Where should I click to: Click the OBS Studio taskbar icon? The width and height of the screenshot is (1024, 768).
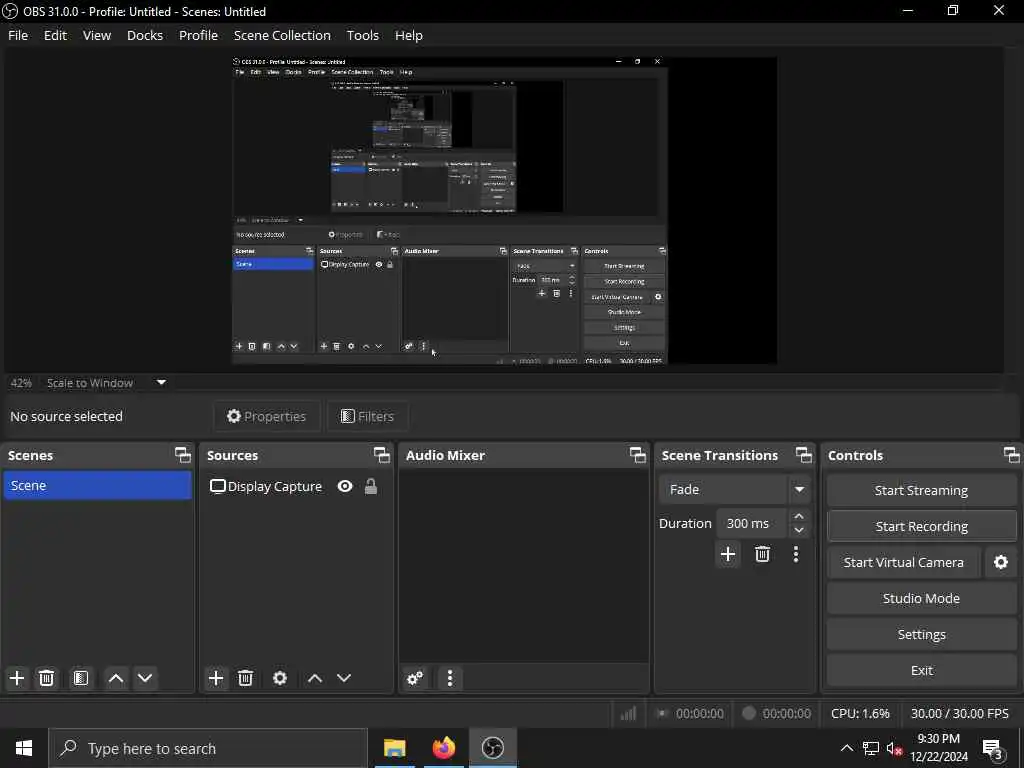[x=493, y=748]
